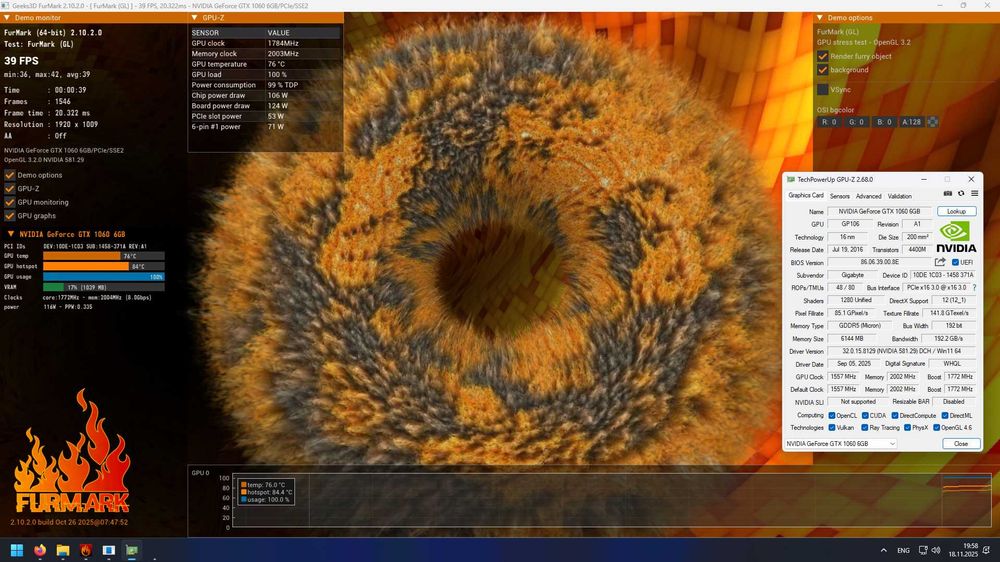
Task: Click the A:128 alpha field
Action: 911,122
